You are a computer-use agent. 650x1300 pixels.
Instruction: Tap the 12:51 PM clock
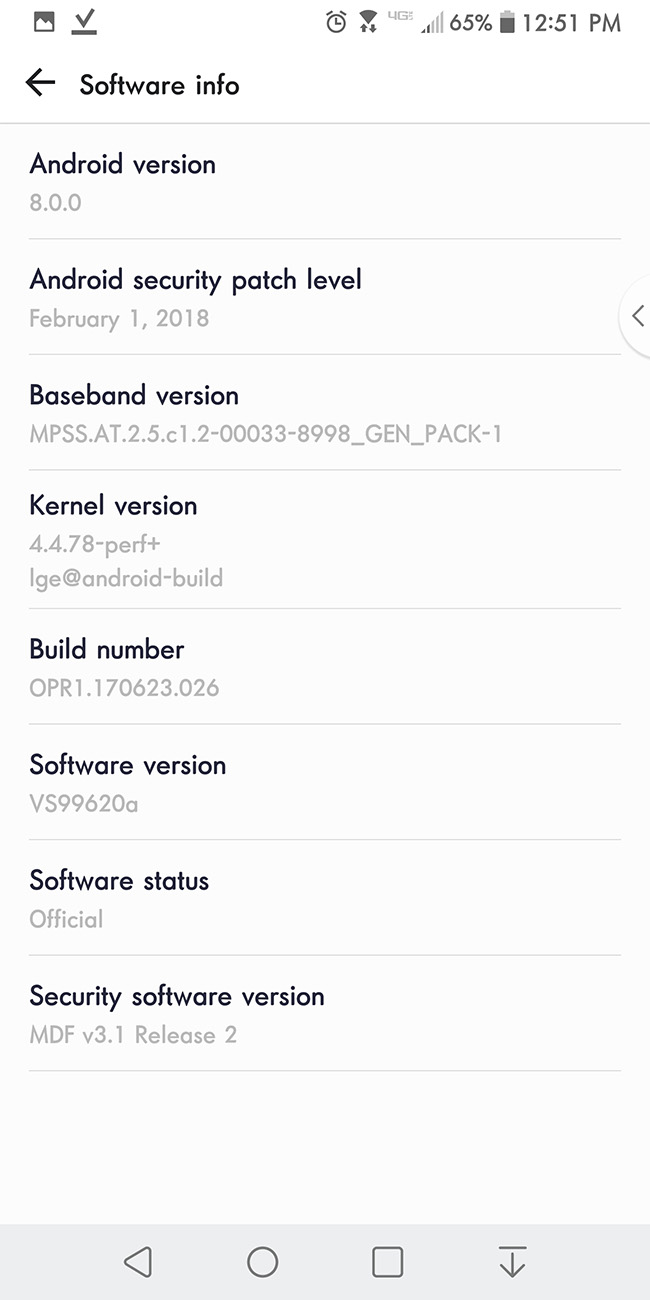point(572,22)
